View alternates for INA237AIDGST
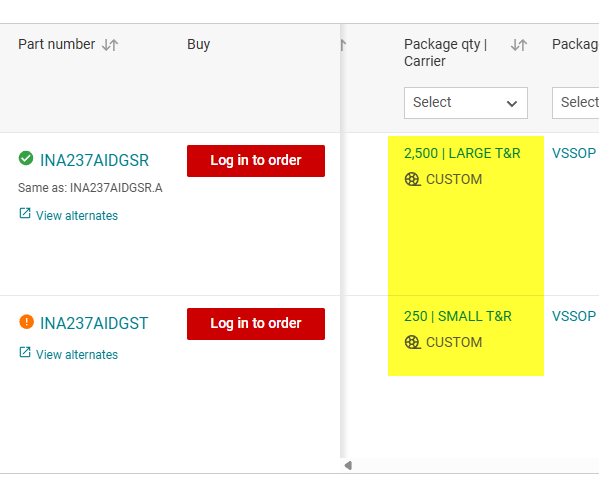The image size is (599, 481). click(77, 355)
